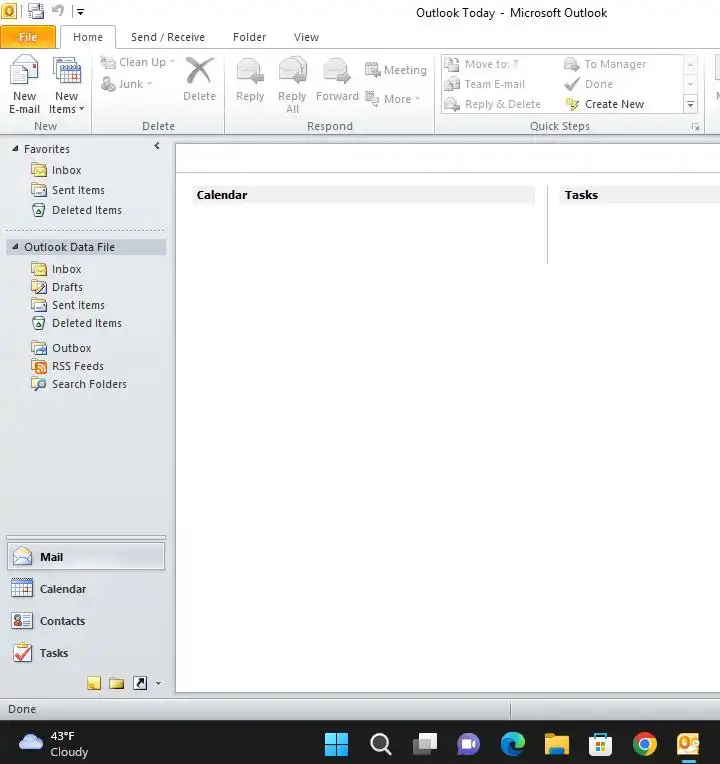
Task: Click the Folder List icon
Action: [116, 683]
